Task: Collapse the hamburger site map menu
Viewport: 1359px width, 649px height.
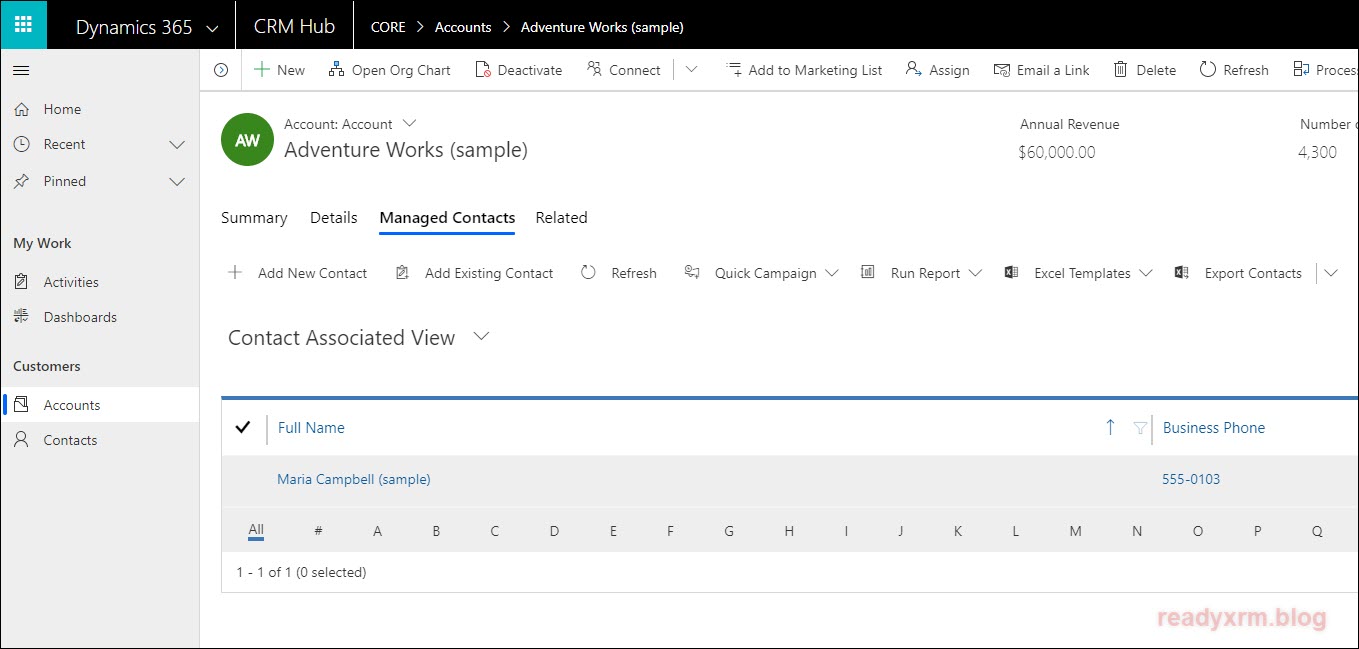Action: pos(21,70)
